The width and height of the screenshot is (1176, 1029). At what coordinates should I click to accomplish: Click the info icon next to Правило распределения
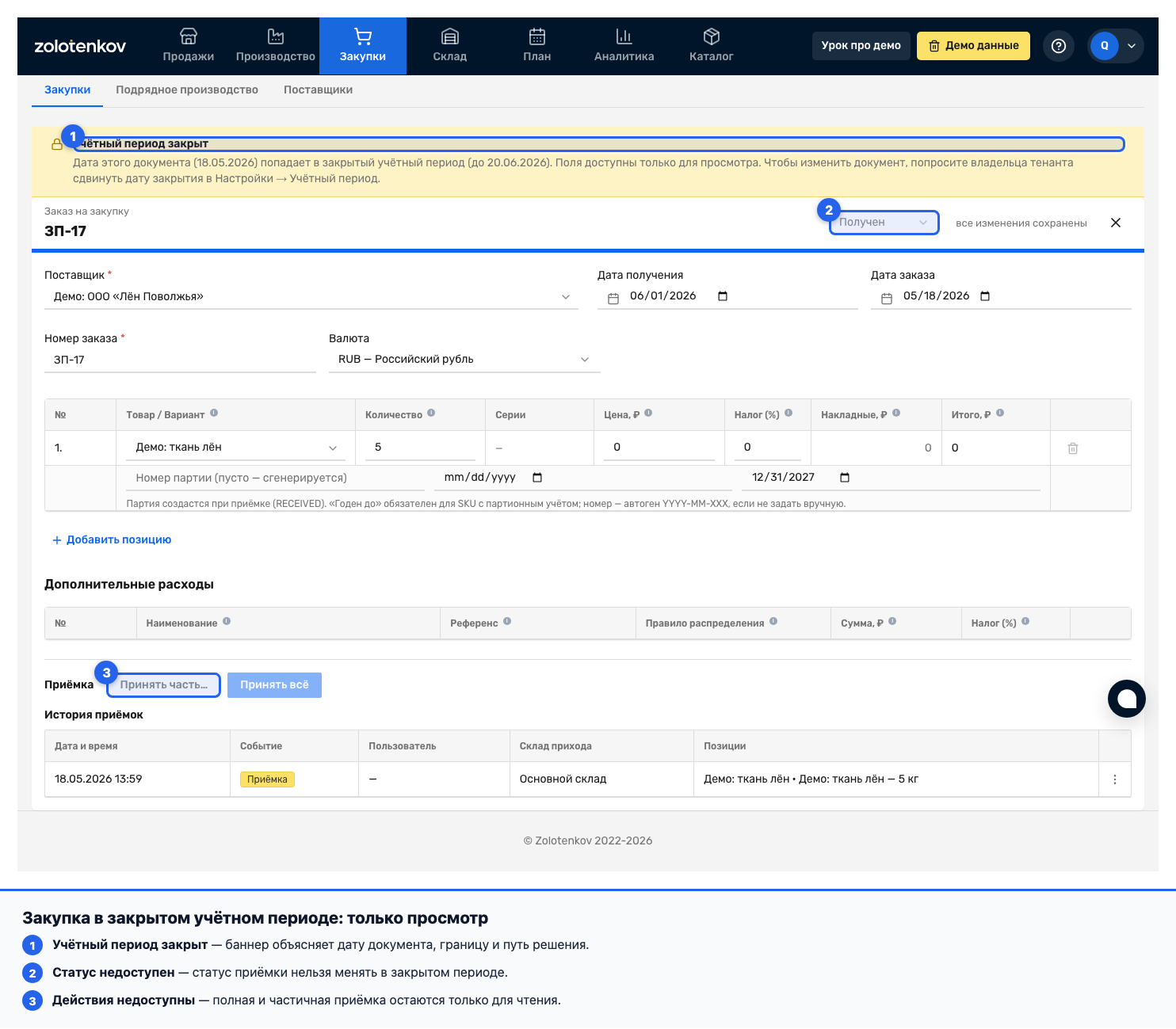[x=773, y=622]
